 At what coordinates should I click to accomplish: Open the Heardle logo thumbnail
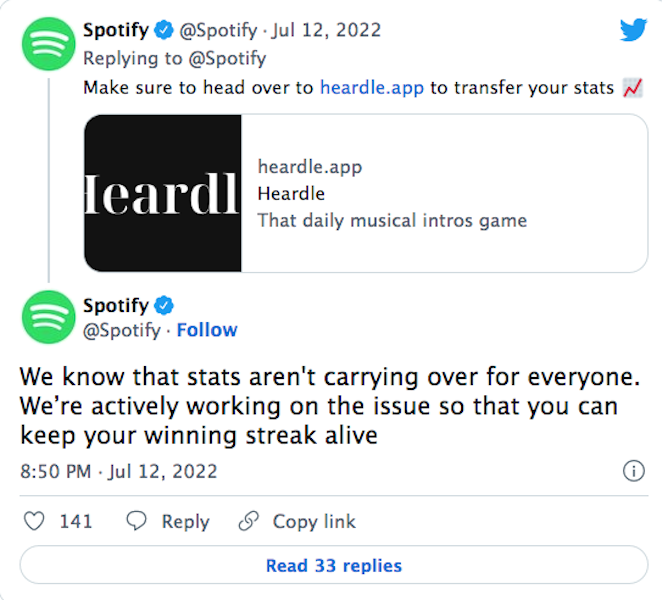[x=163, y=193]
